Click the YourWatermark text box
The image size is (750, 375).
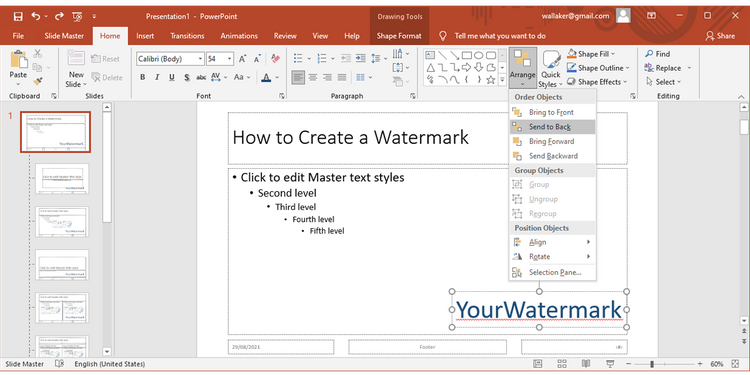pyautogui.click(x=539, y=309)
